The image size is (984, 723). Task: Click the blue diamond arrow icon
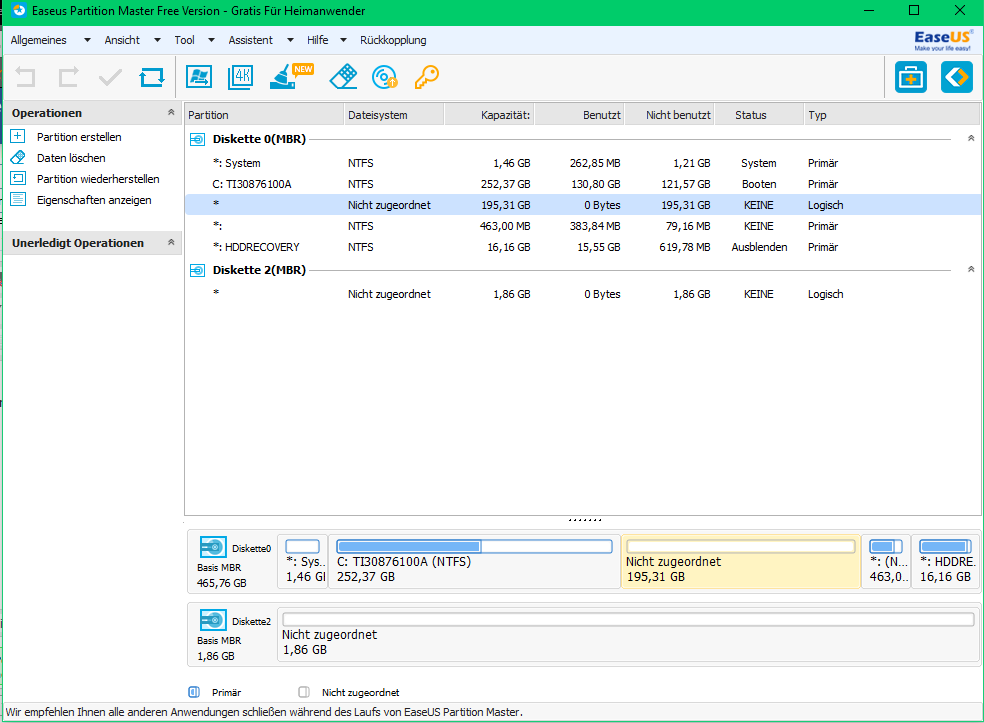[x=956, y=77]
